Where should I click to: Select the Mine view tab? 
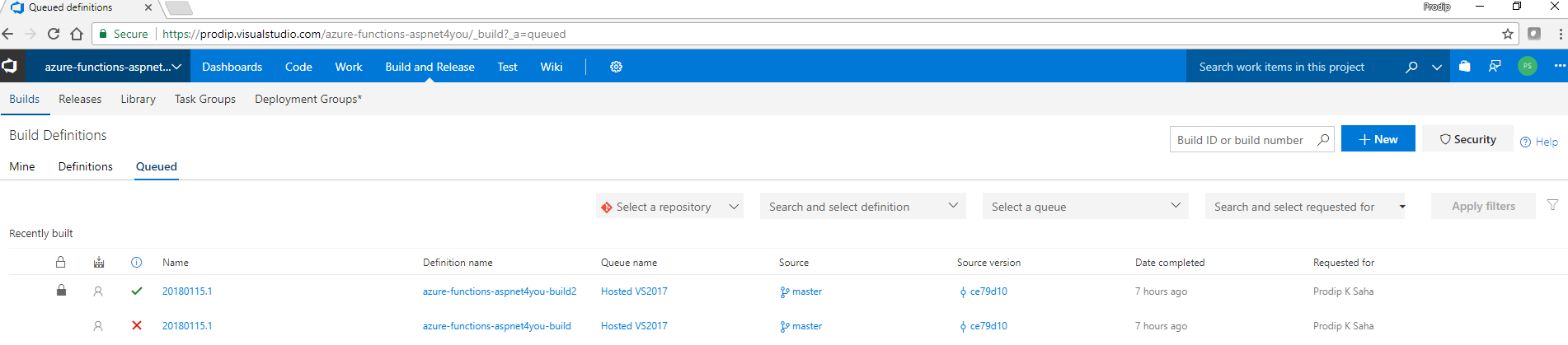coord(22,166)
